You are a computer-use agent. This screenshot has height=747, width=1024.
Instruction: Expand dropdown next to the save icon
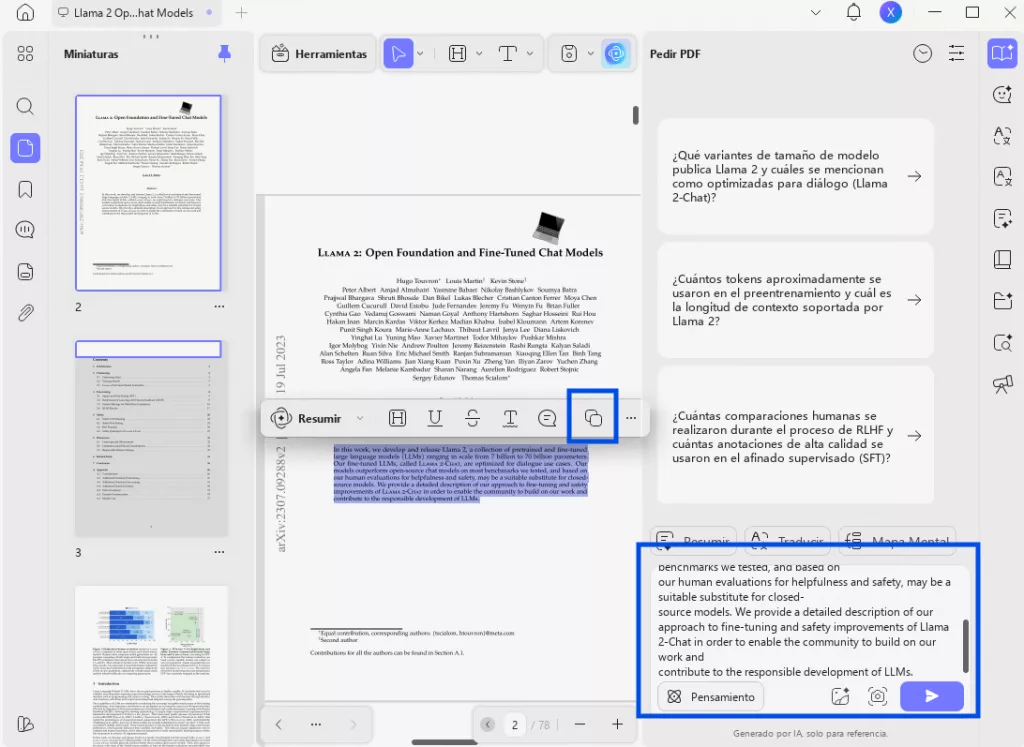(590, 54)
